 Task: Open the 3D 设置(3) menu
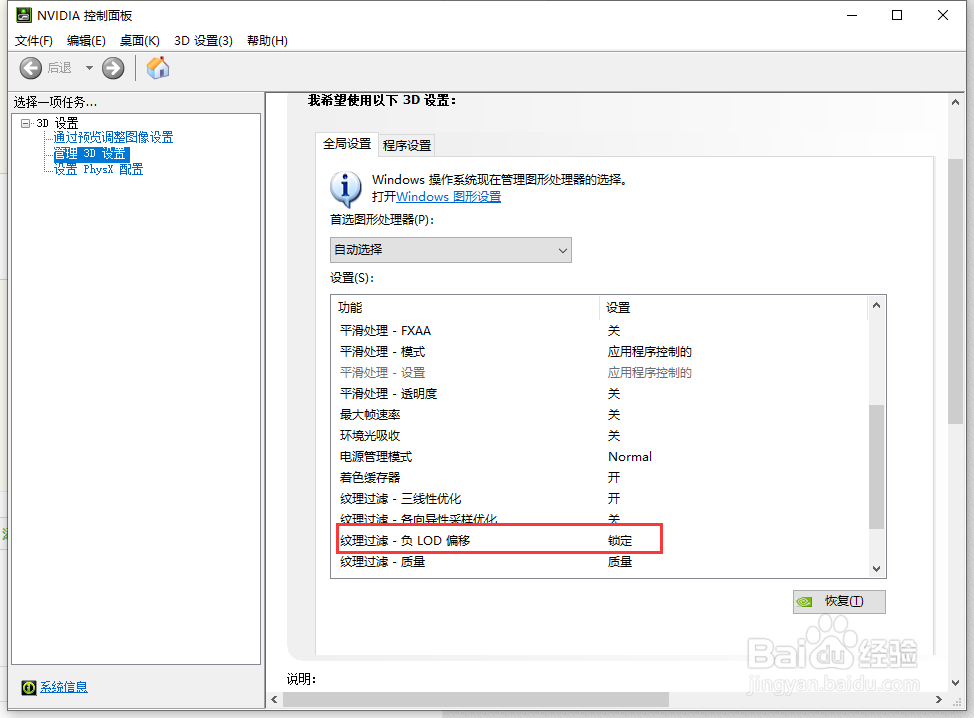(x=203, y=40)
